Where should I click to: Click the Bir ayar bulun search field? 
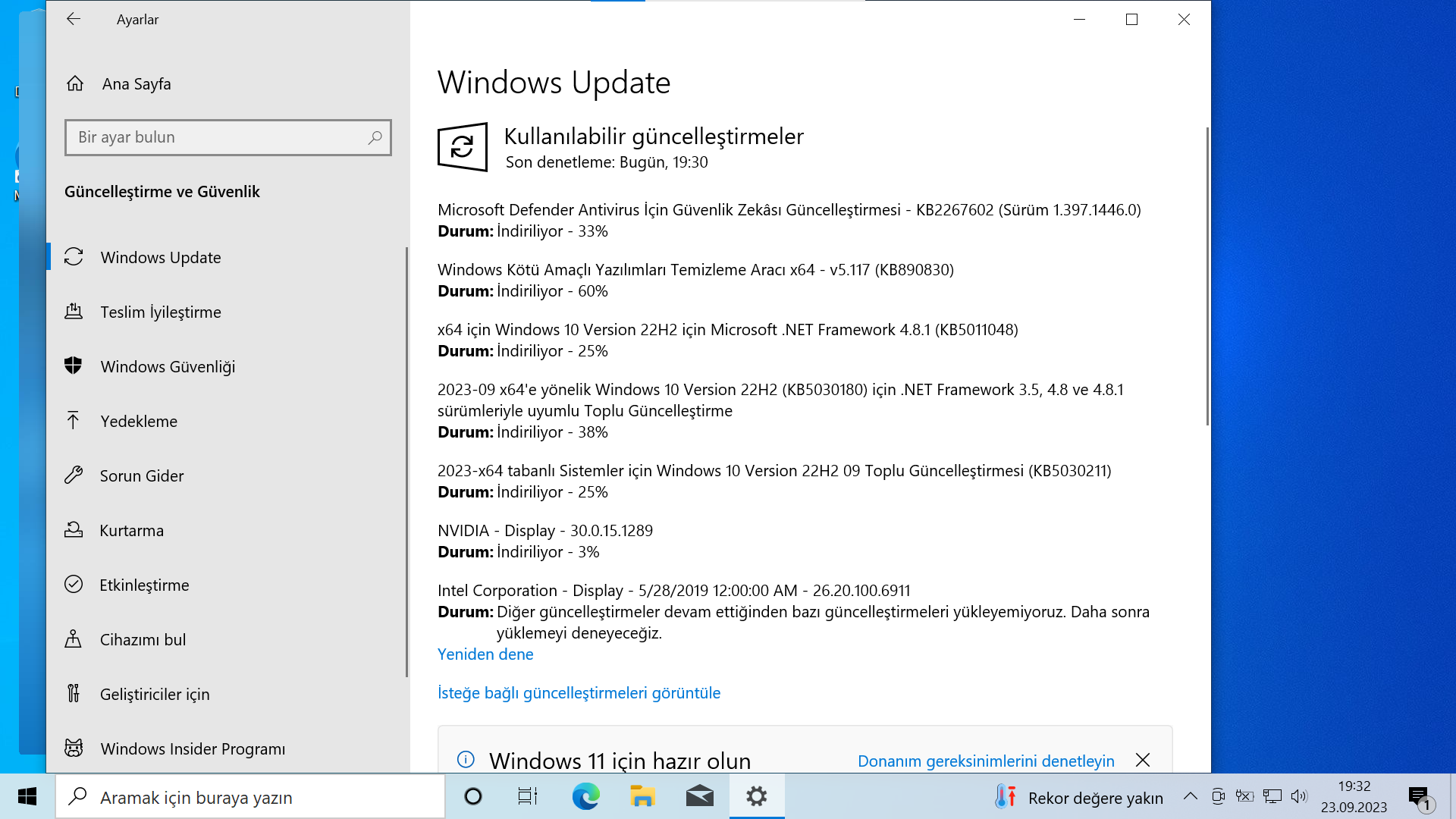(x=220, y=137)
